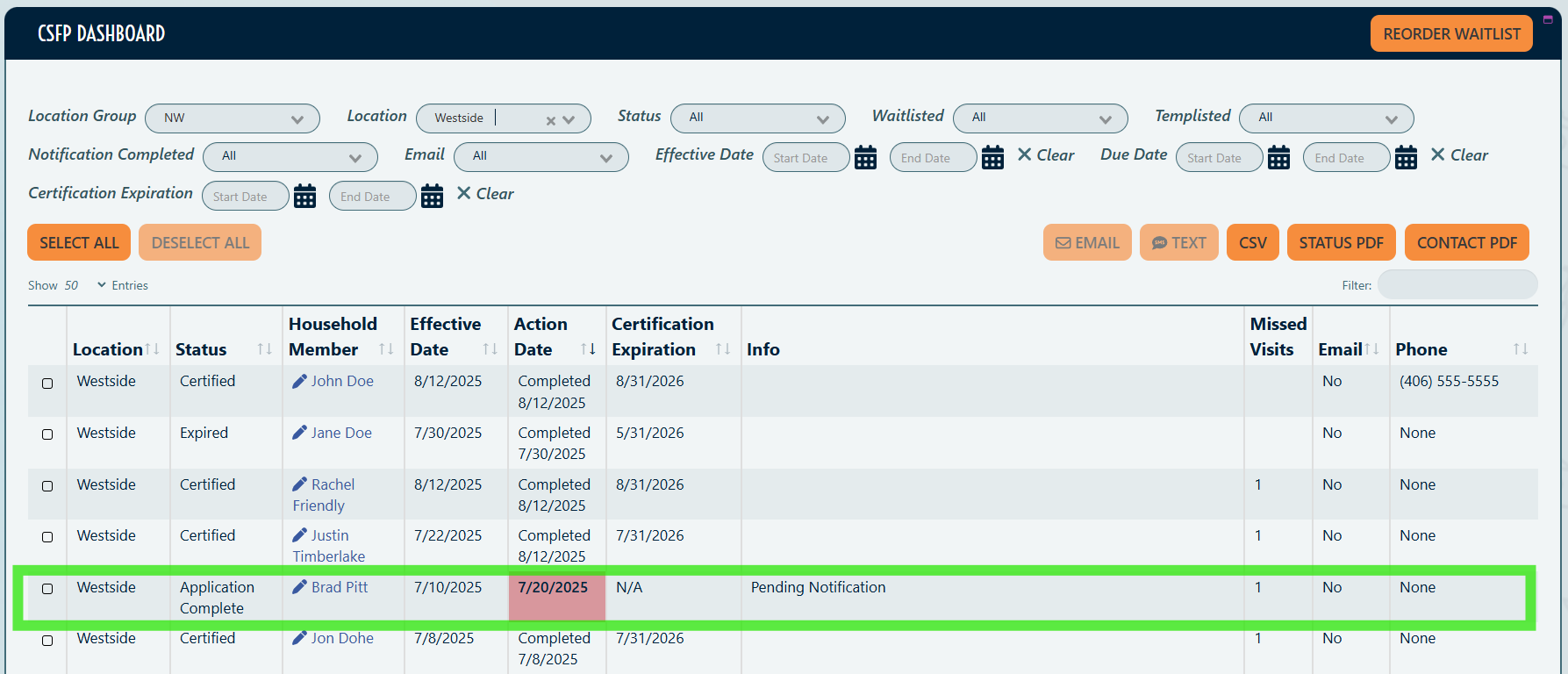Click the DESELECT ALL button
The height and width of the screenshot is (674, 1568).
click(x=200, y=242)
